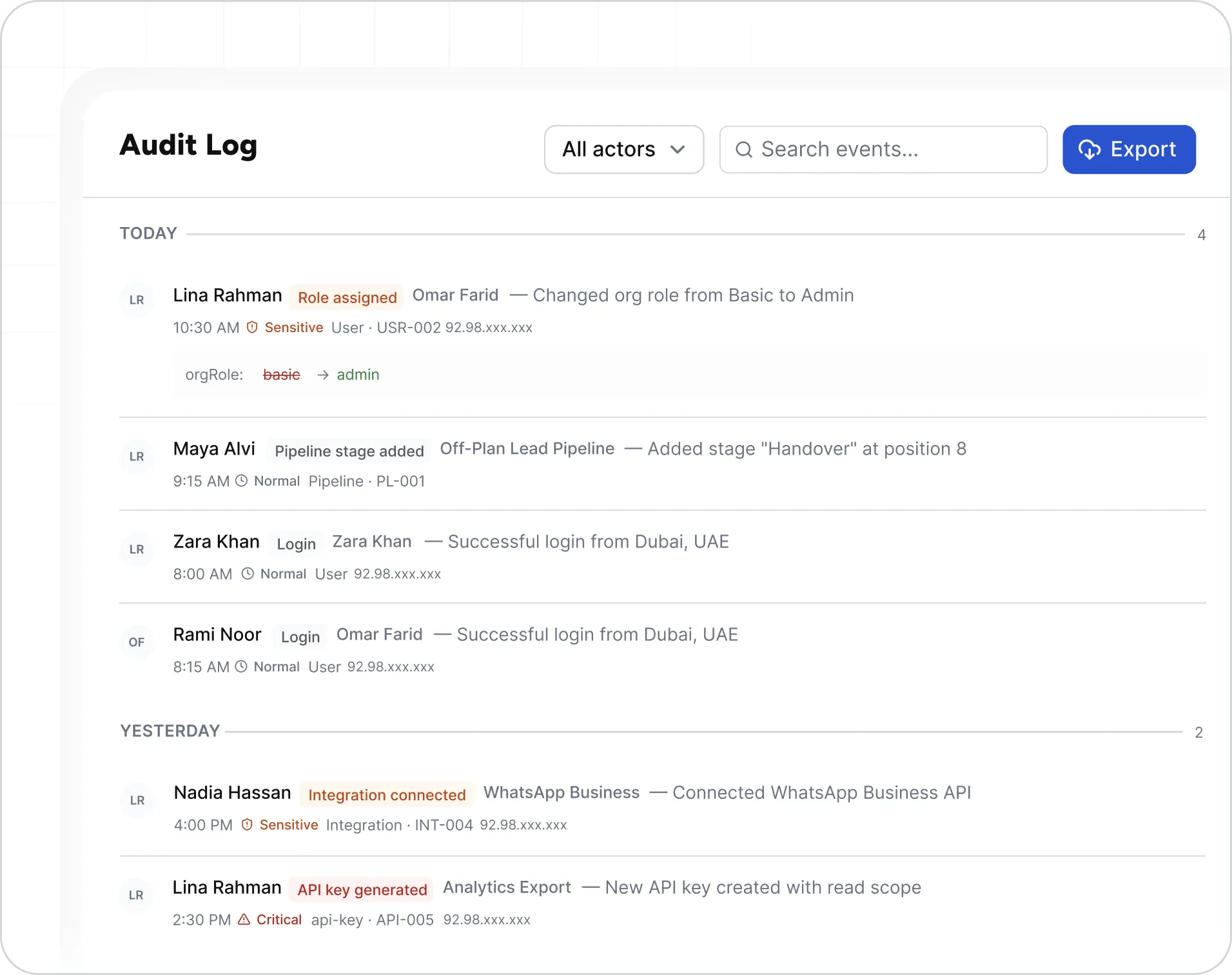This screenshot has height=975, width=1232.
Task: Click the 2:30 PM timestamp
Action: [x=202, y=920]
